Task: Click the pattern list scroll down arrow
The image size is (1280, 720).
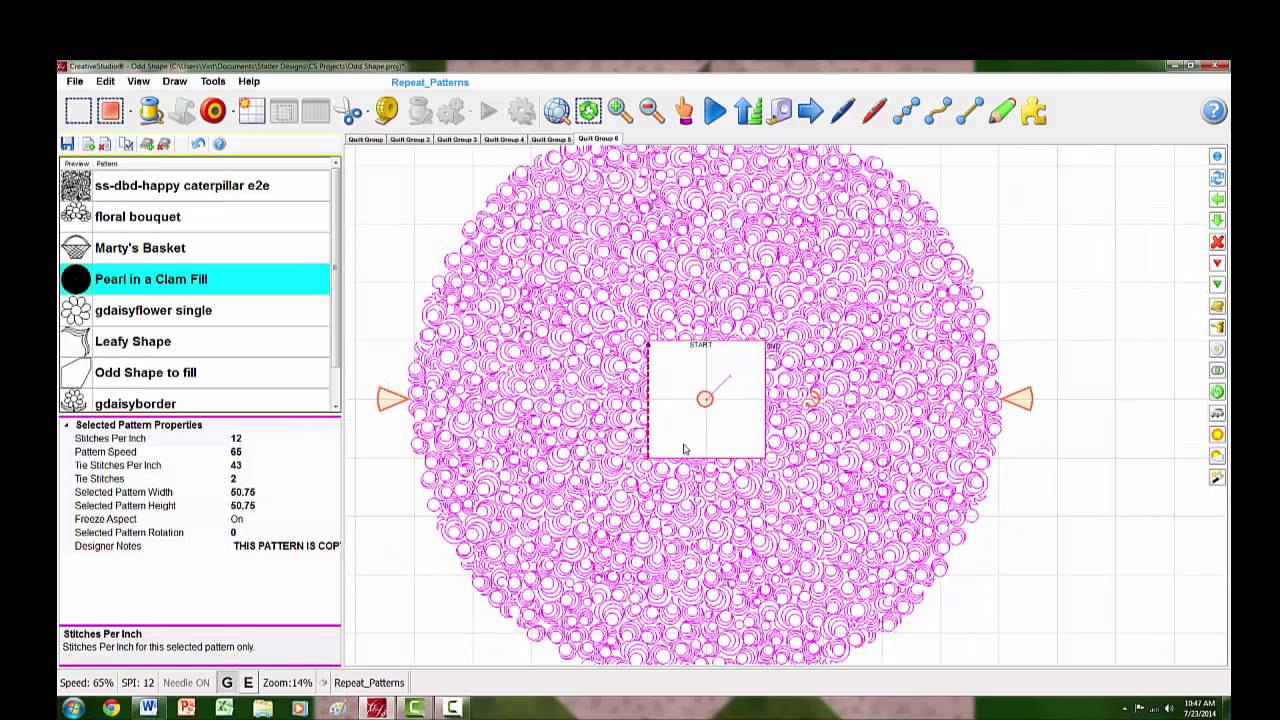Action: 335,406
